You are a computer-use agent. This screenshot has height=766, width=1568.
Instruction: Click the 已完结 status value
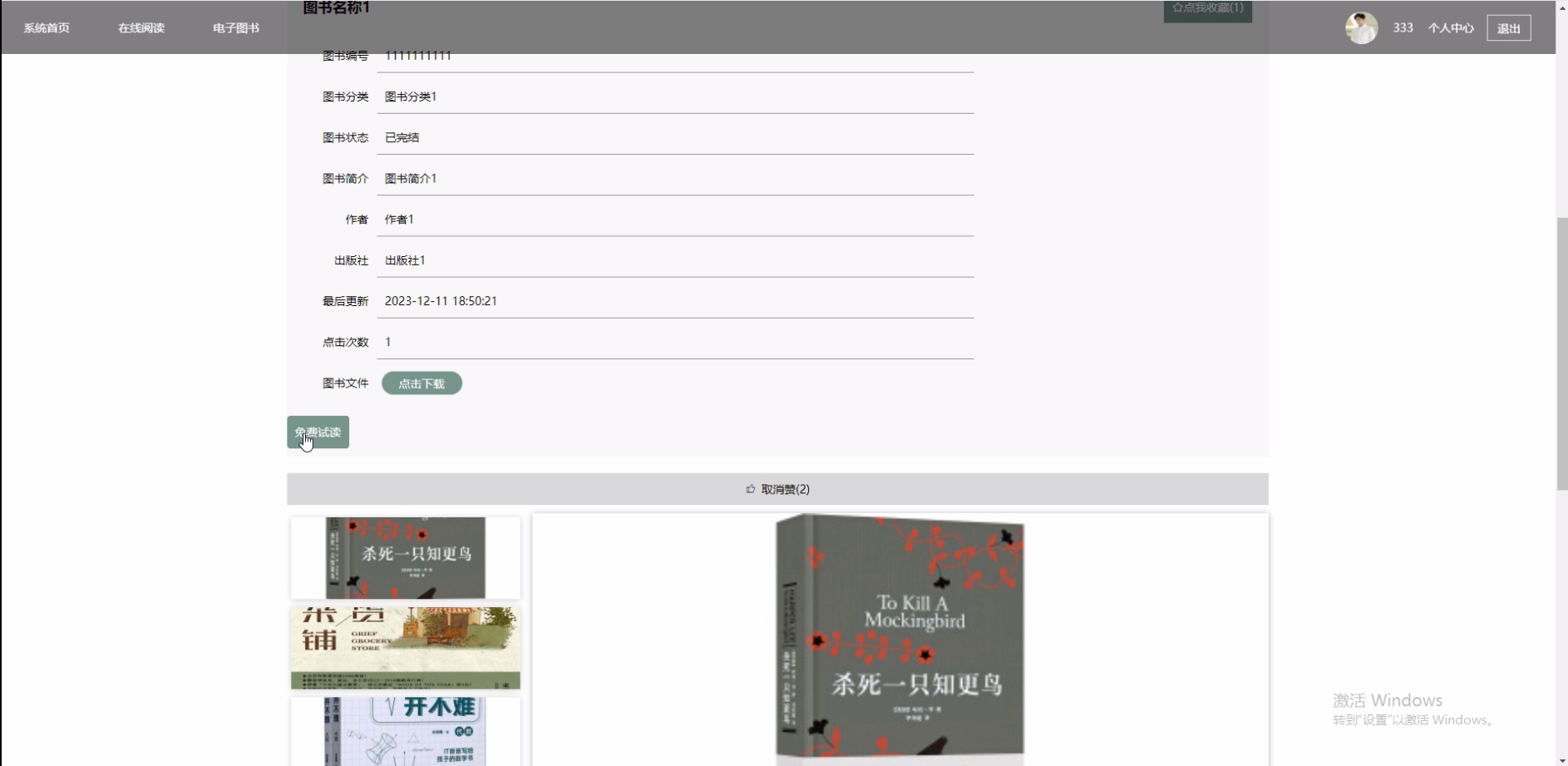pyautogui.click(x=402, y=137)
